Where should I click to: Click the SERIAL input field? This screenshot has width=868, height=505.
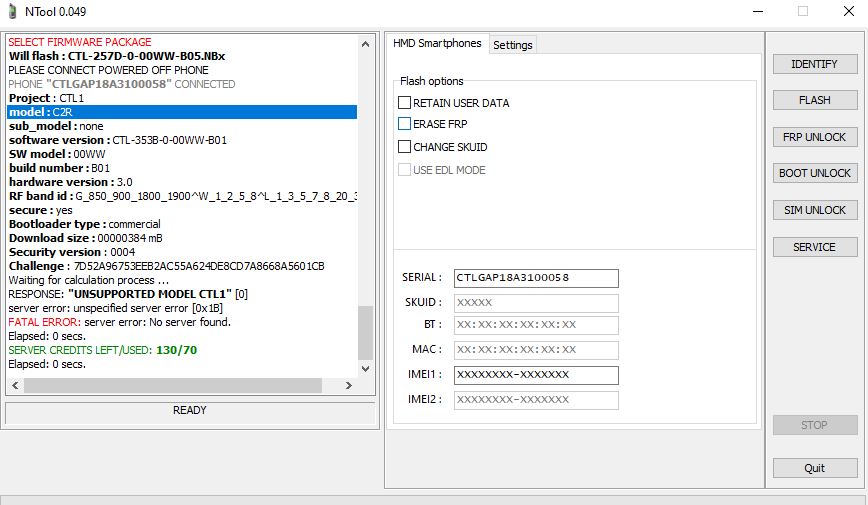(x=536, y=278)
